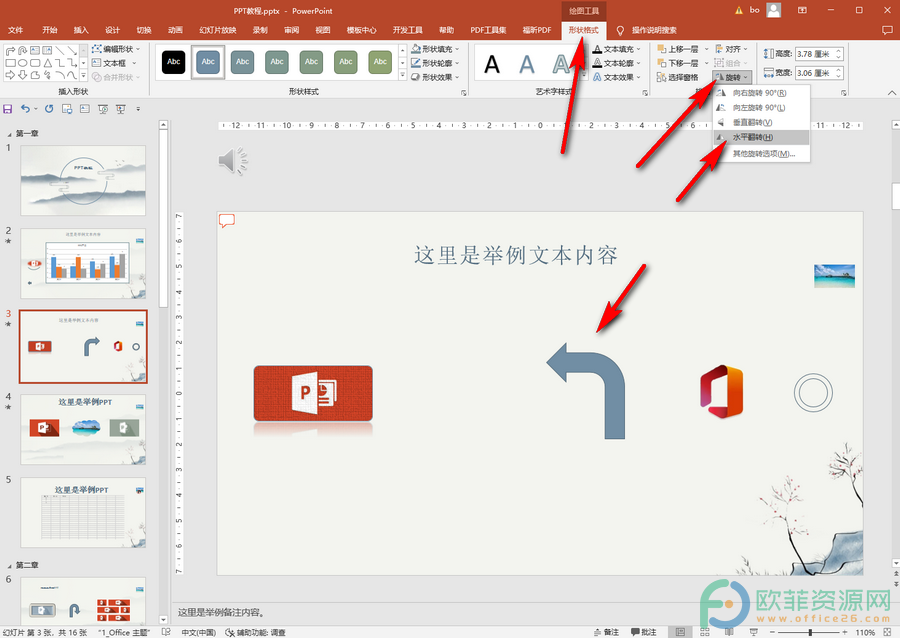Open 编辑形状 dropdown
This screenshot has height=638, width=900.
tap(115, 49)
